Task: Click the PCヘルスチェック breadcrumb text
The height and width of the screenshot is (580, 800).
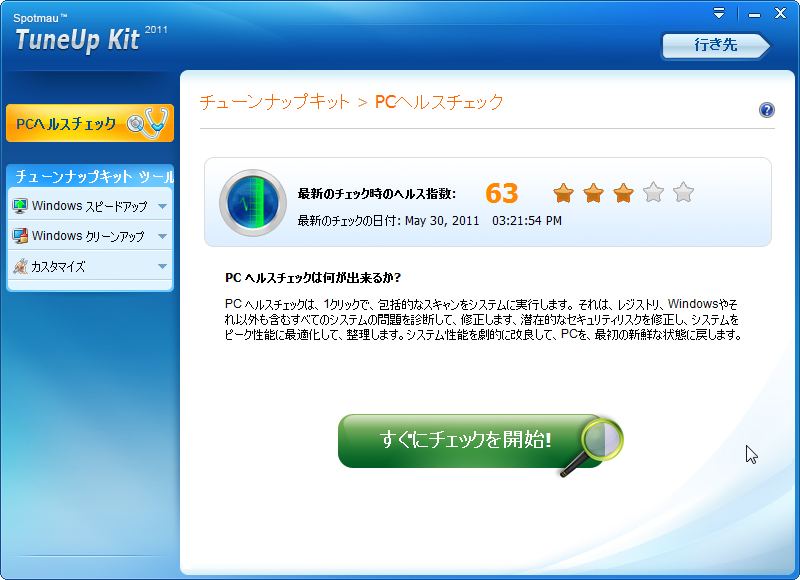Action: pos(439,102)
